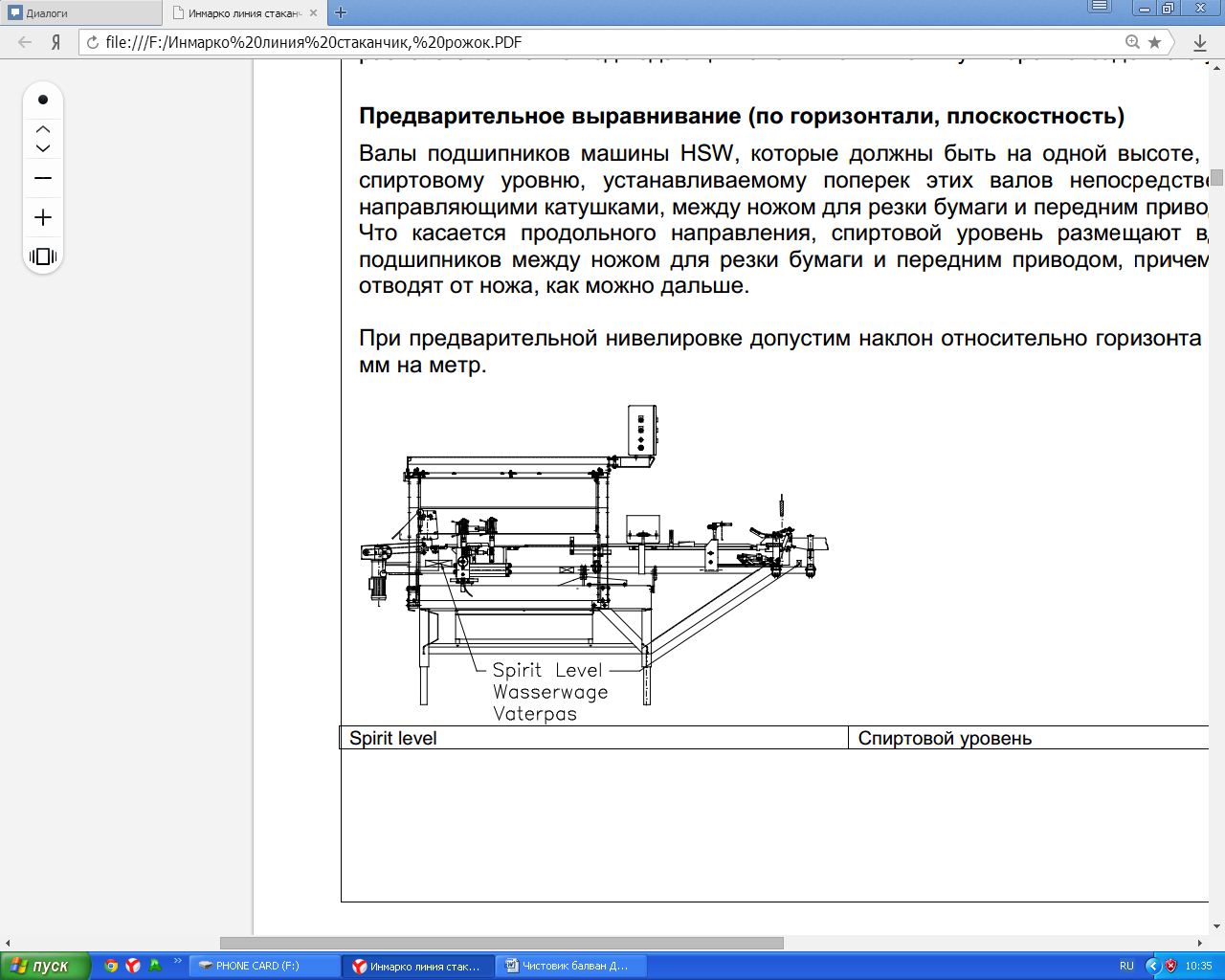Expand hidden tray icons arrow
Image resolution: width=1225 pixels, height=980 pixels.
click(1153, 966)
